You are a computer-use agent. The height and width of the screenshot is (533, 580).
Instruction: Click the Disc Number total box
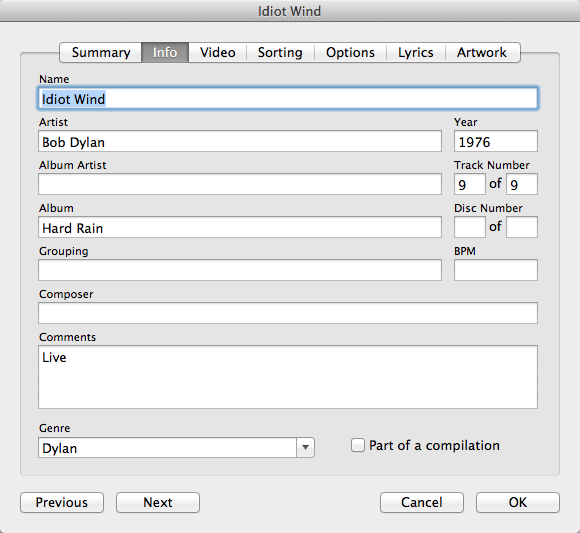[x=522, y=227]
